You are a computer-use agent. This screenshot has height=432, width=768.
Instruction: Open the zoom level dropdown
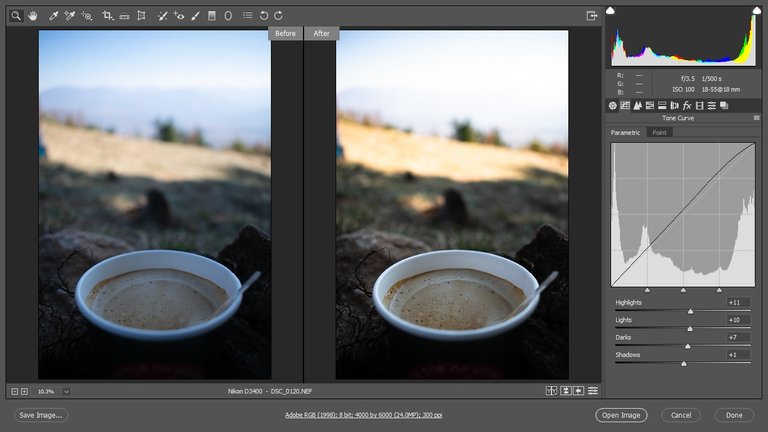tap(66, 391)
